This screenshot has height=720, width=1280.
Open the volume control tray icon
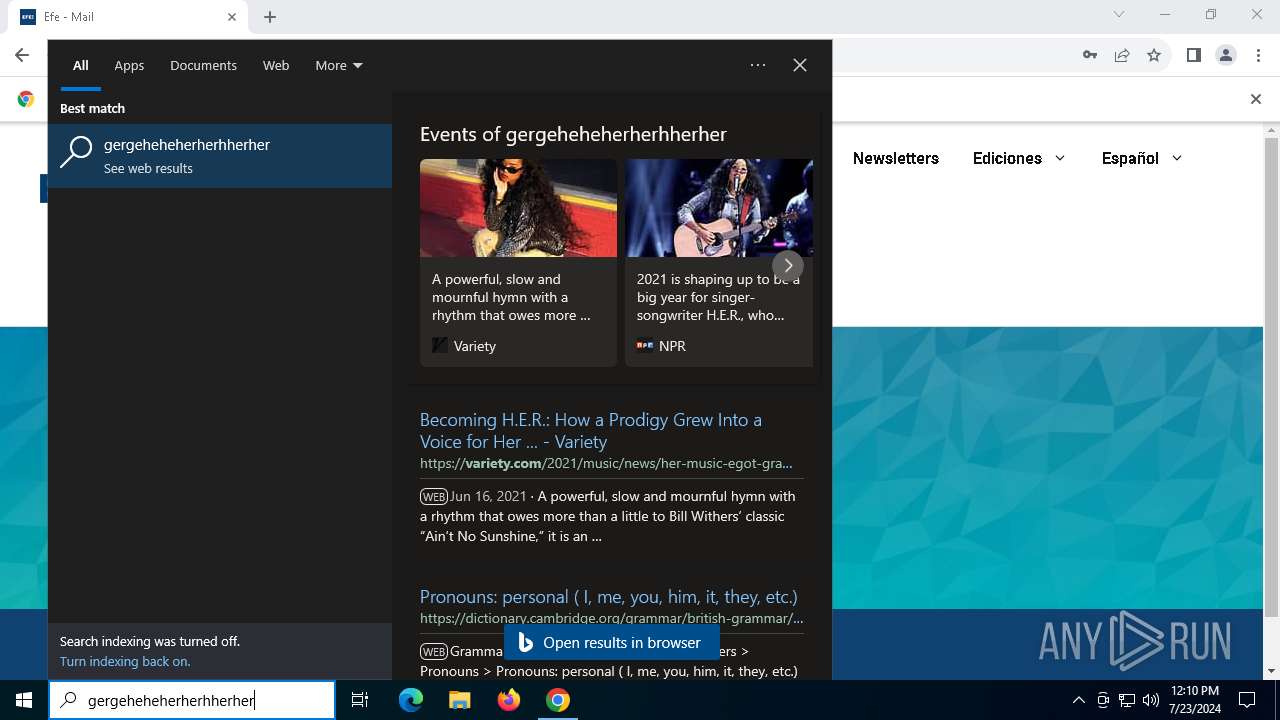1151,700
